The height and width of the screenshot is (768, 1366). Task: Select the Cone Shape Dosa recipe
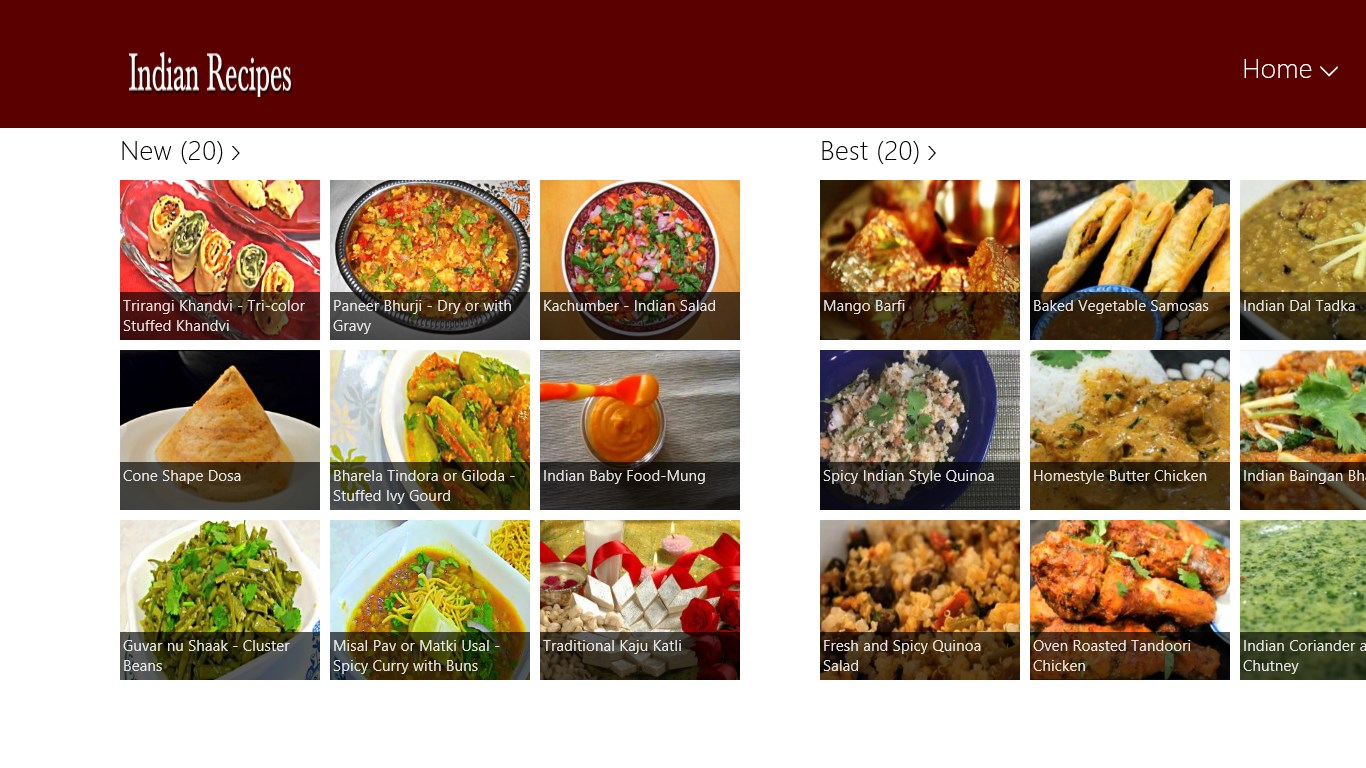coord(220,430)
